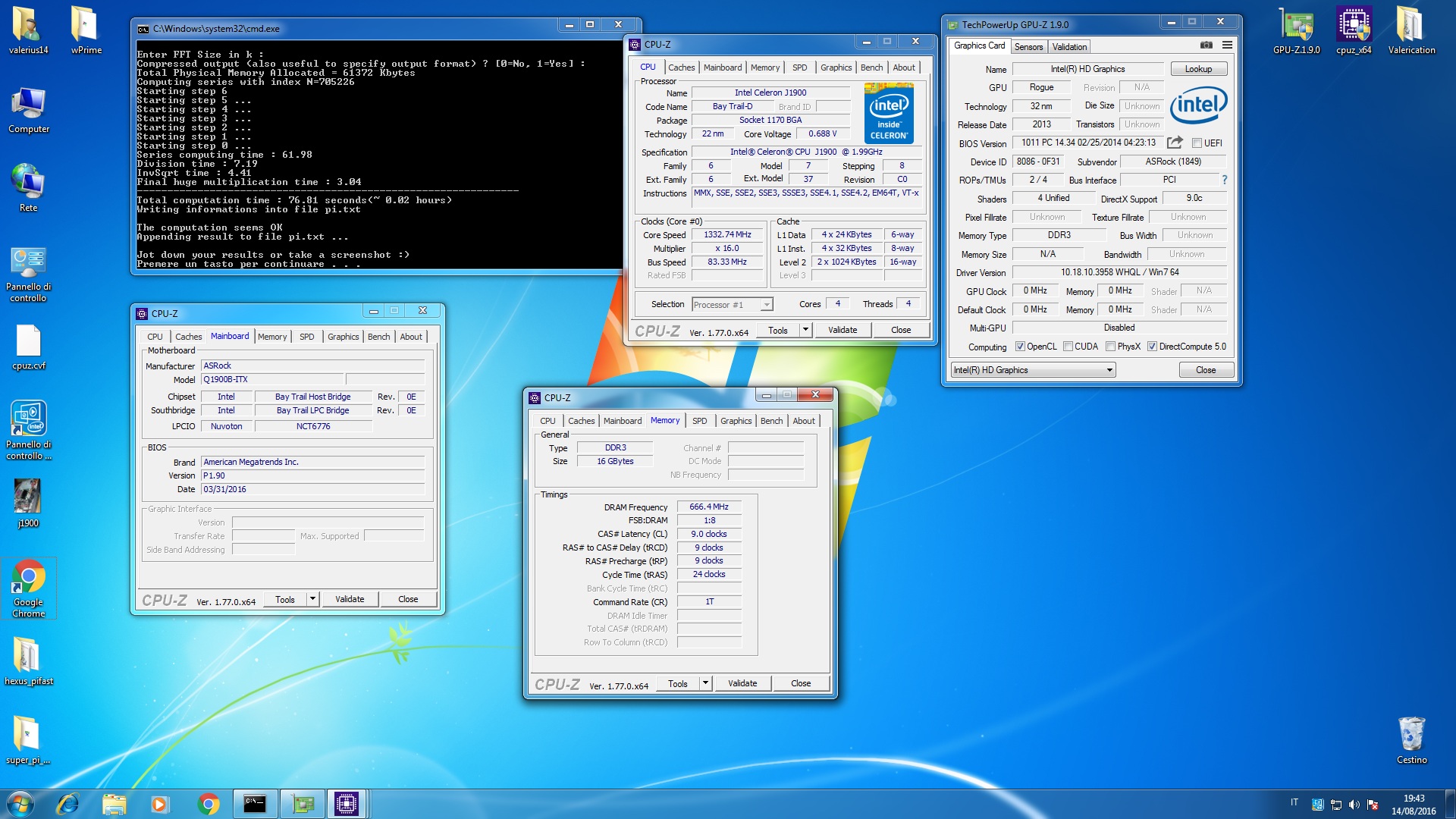The image size is (1456, 819).
Task: Click the Lookup button in GPU-Z
Action: [1198, 69]
